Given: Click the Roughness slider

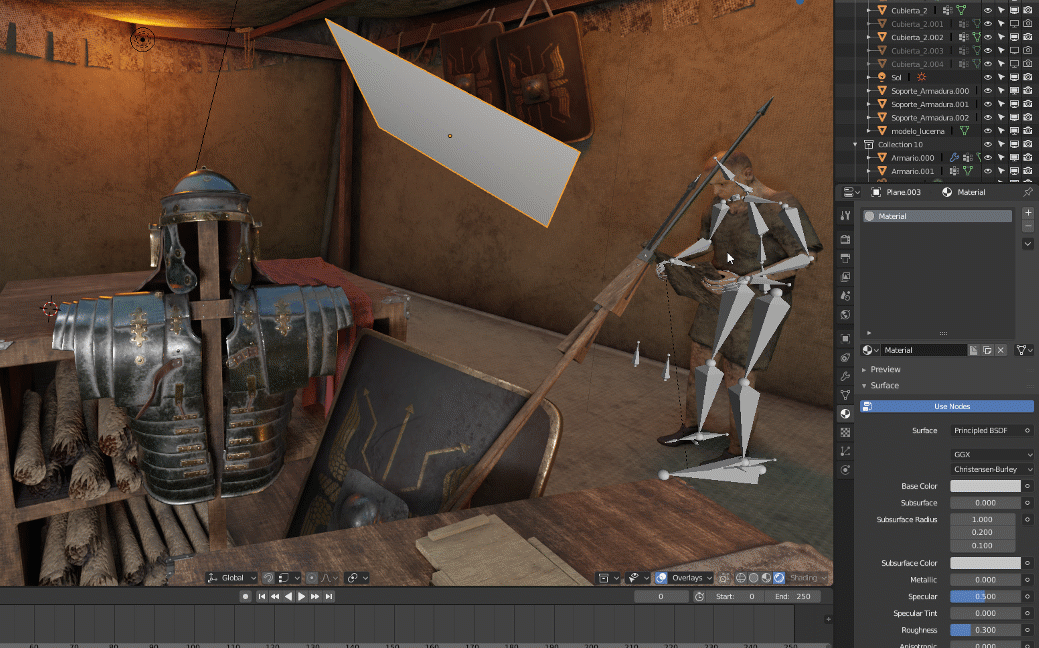Looking at the screenshot, I should 985,630.
